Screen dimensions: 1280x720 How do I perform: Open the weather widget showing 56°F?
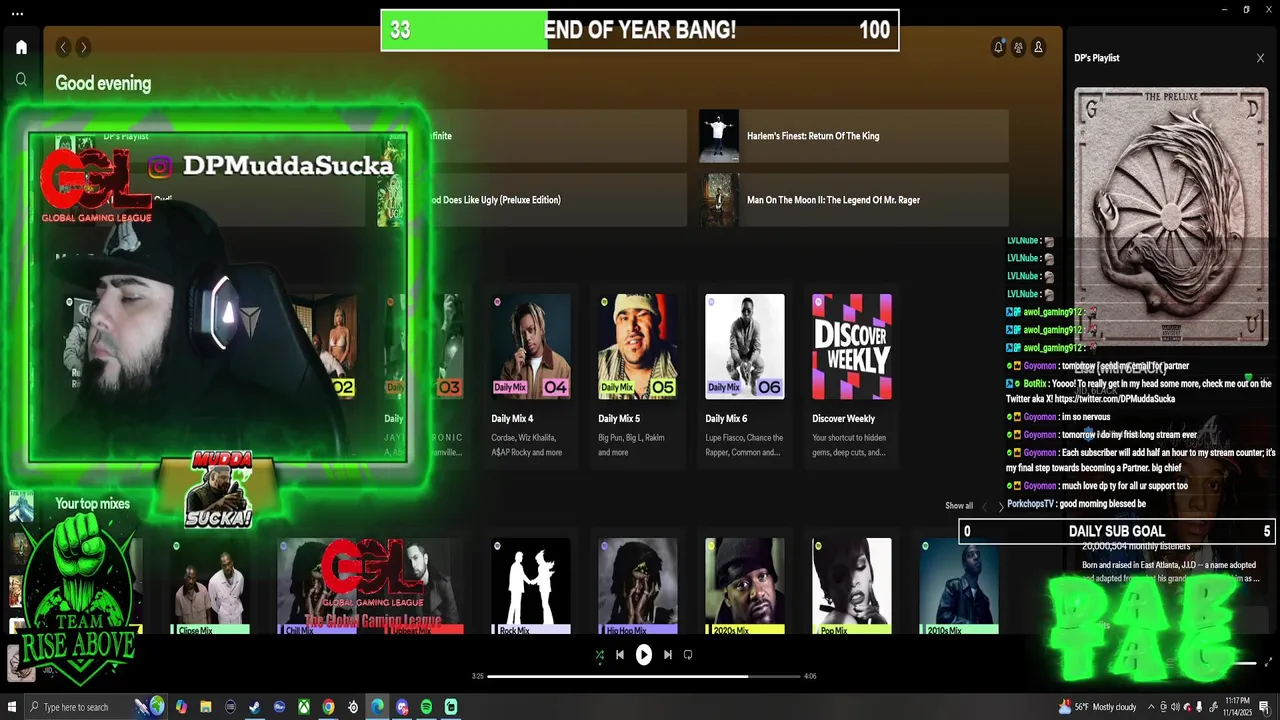[x=1097, y=707]
